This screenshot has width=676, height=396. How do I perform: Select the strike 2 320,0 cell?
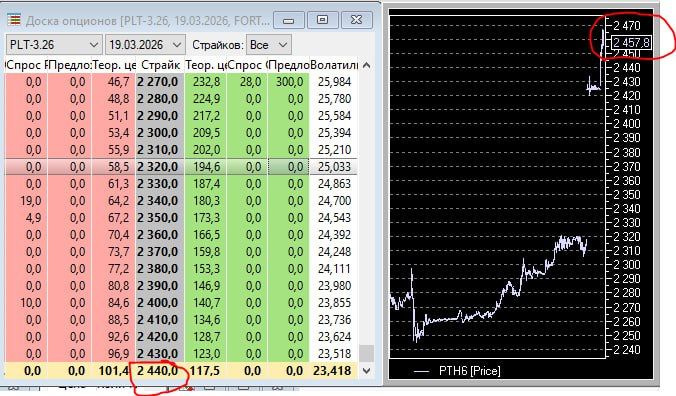(160, 167)
